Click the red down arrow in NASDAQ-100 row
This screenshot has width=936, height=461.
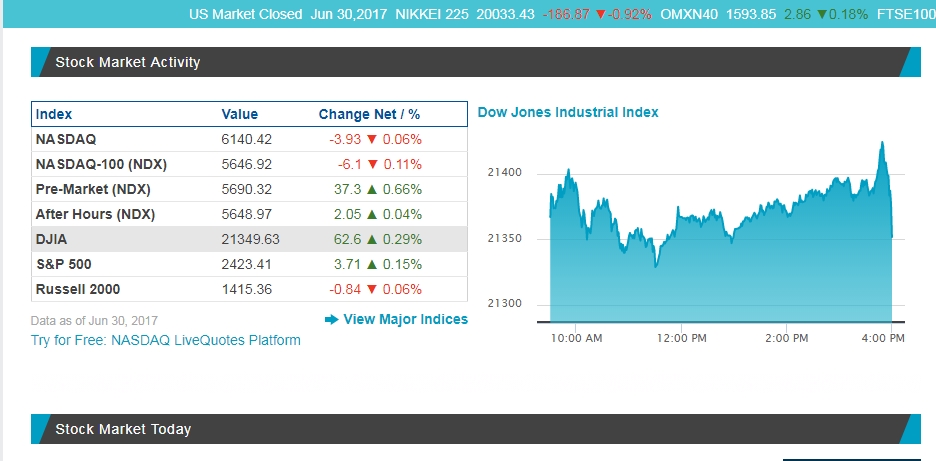click(x=374, y=165)
